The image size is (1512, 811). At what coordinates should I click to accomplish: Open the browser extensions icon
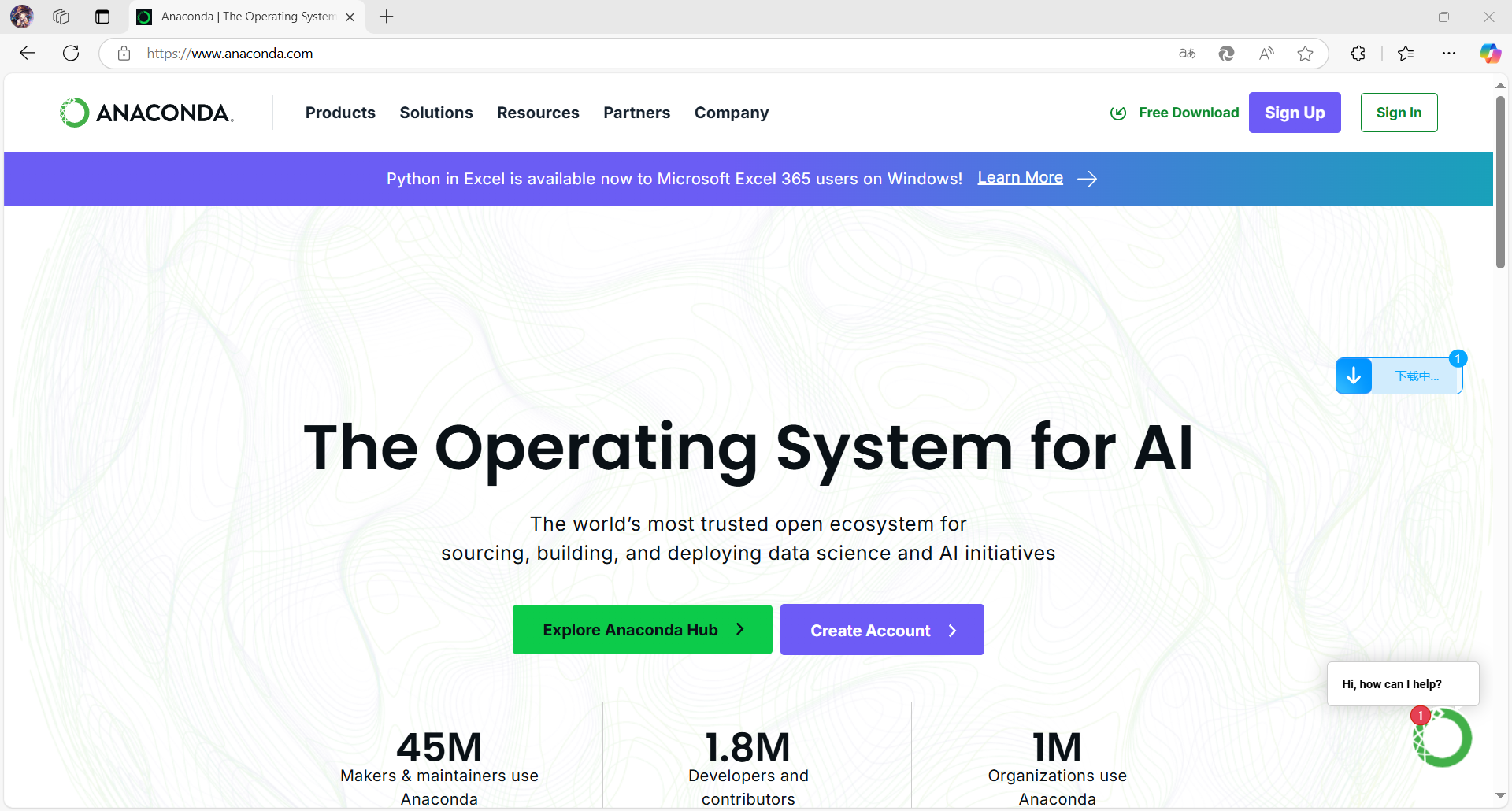pyautogui.click(x=1358, y=54)
